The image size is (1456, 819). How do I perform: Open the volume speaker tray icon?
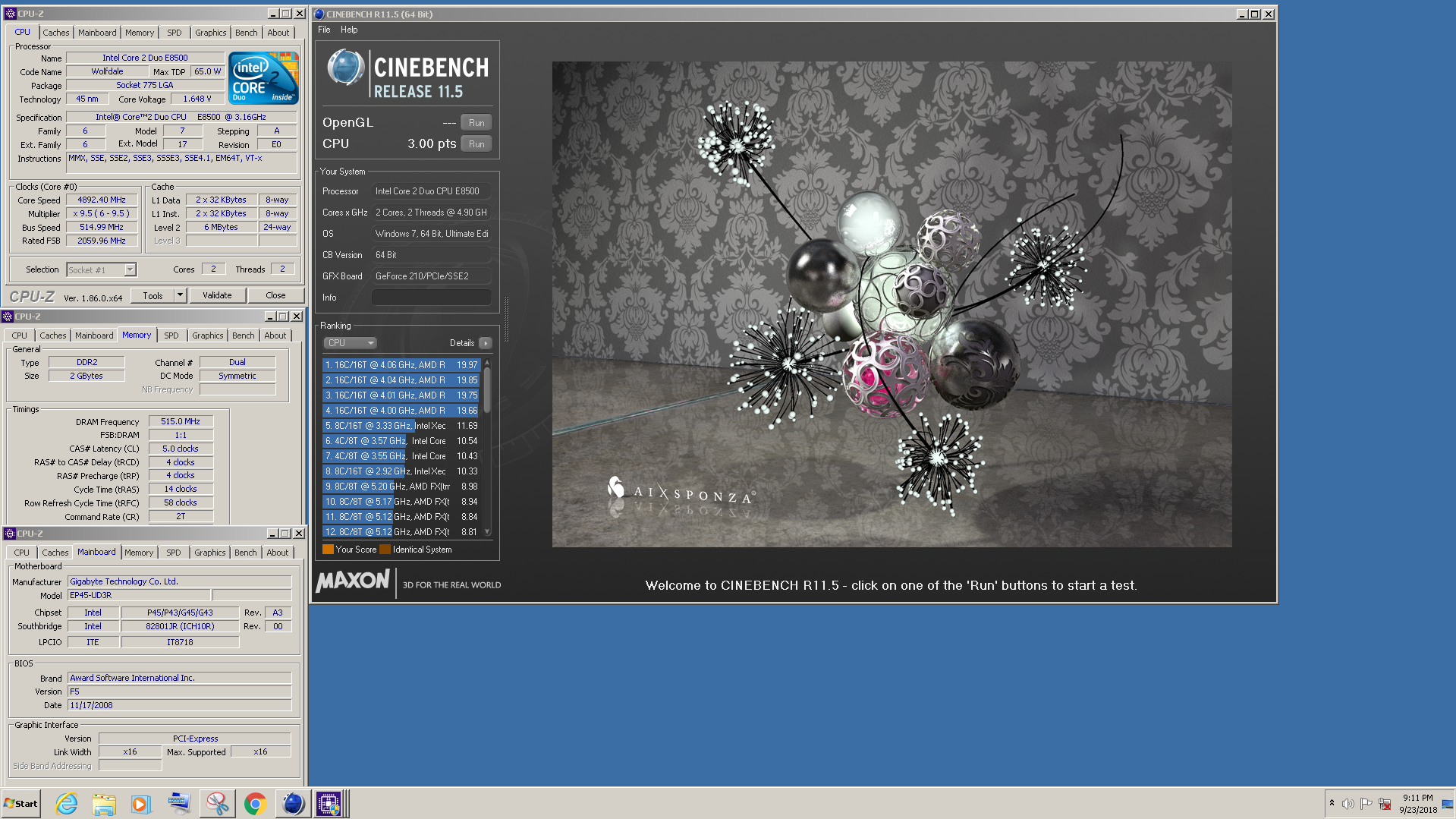click(1348, 803)
